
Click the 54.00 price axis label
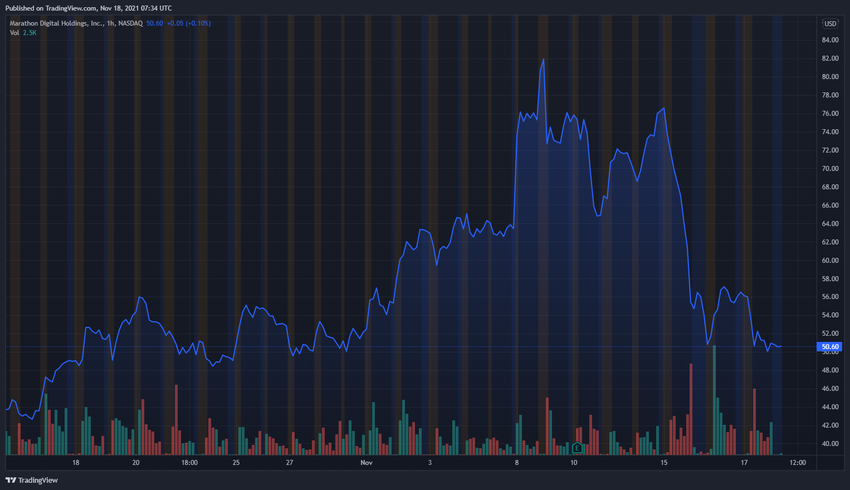click(x=830, y=315)
